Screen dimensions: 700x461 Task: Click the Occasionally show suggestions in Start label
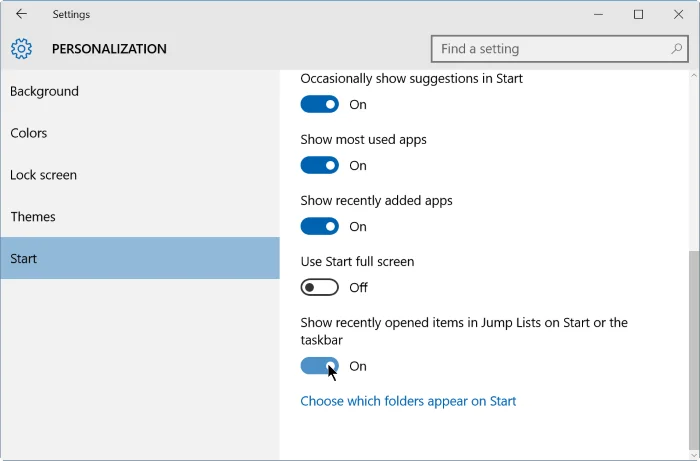pyautogui.click(x=411, y=79)
